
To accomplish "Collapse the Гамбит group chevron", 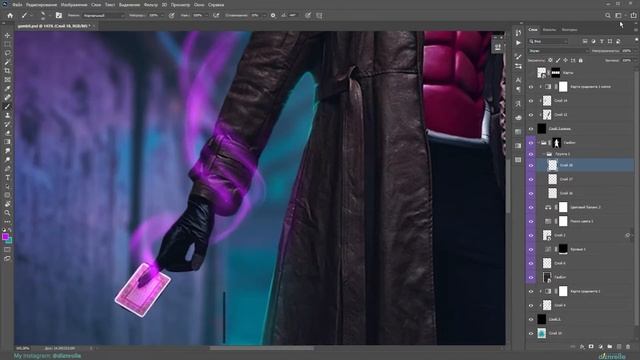I will pyautogui.click(x=538, y=143).
